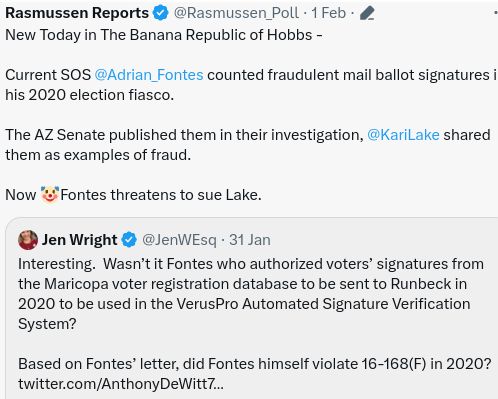The height and width of the screenshot is (399, 498).
Task: Open the 1 Feb tweet timestamp
Action: point(329,13)
